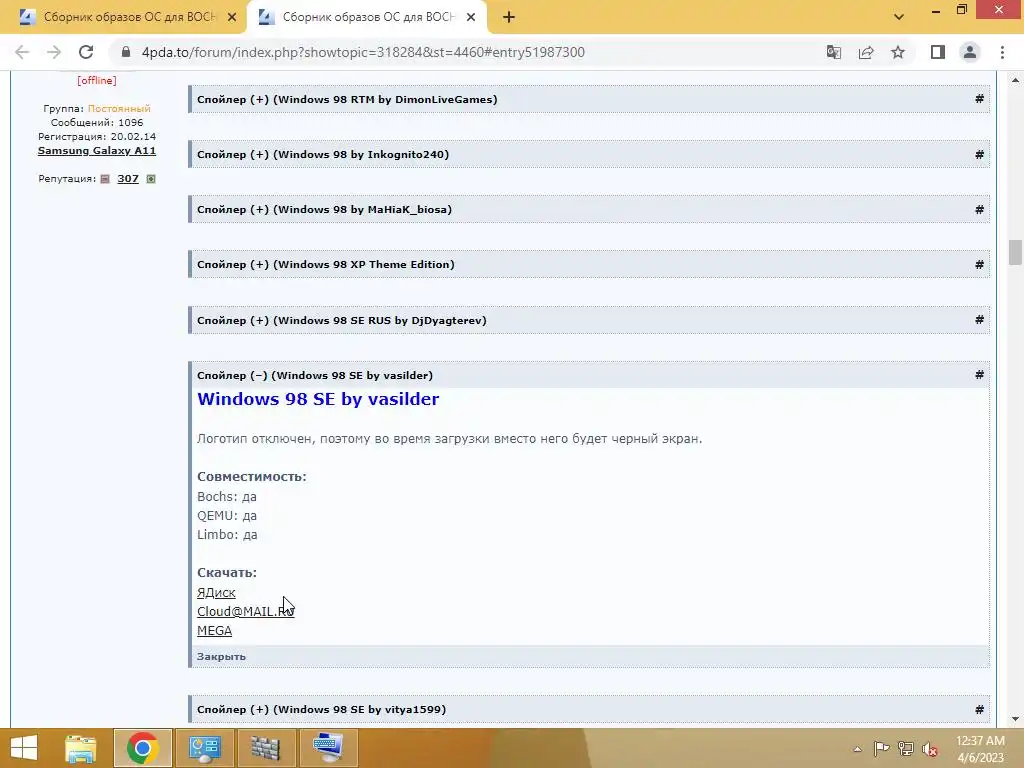Open the computer monitor taskbar icon

pos(328,748)
